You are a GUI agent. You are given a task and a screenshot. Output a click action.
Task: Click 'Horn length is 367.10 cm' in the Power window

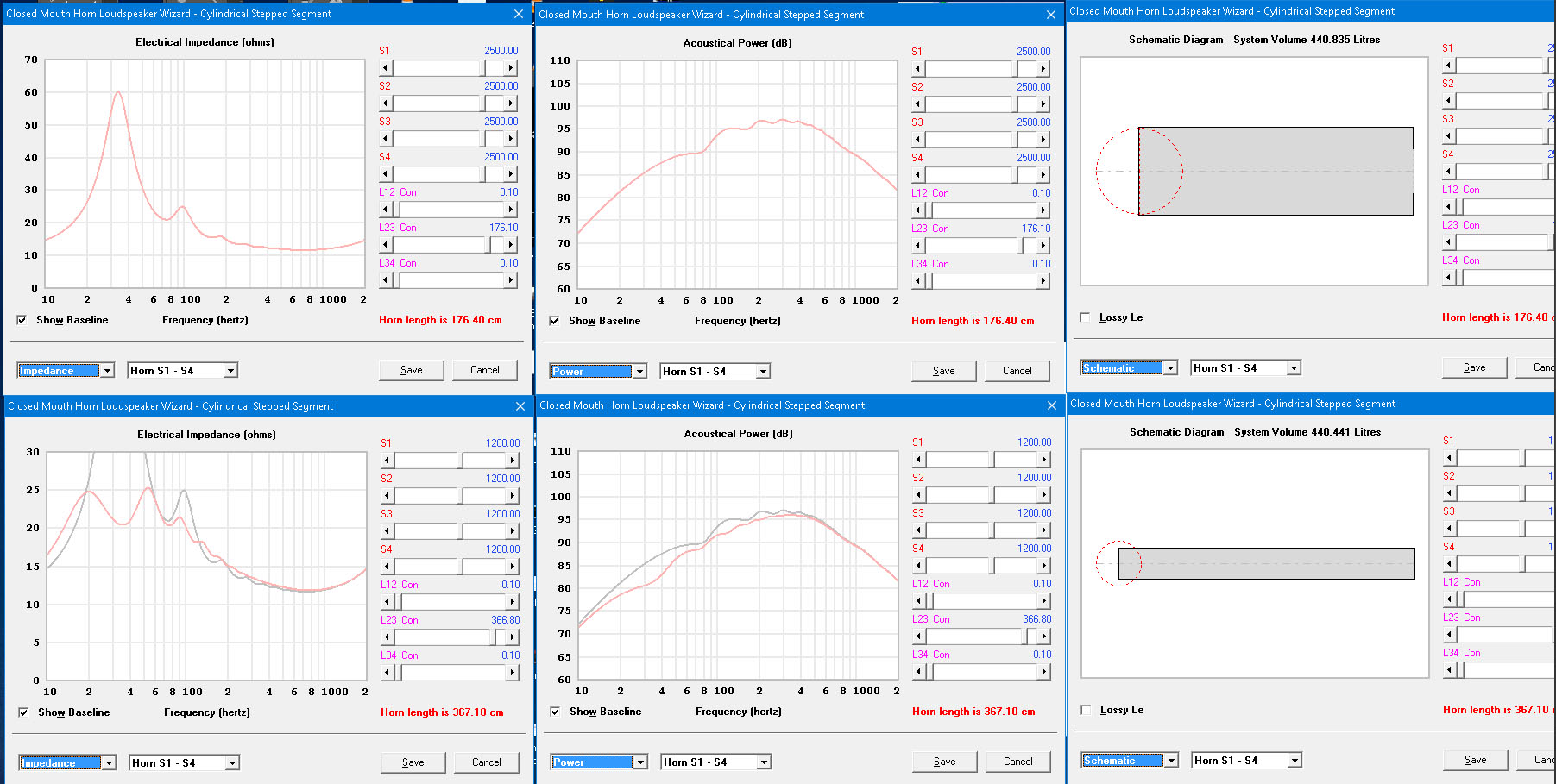[x=973, y=712]
